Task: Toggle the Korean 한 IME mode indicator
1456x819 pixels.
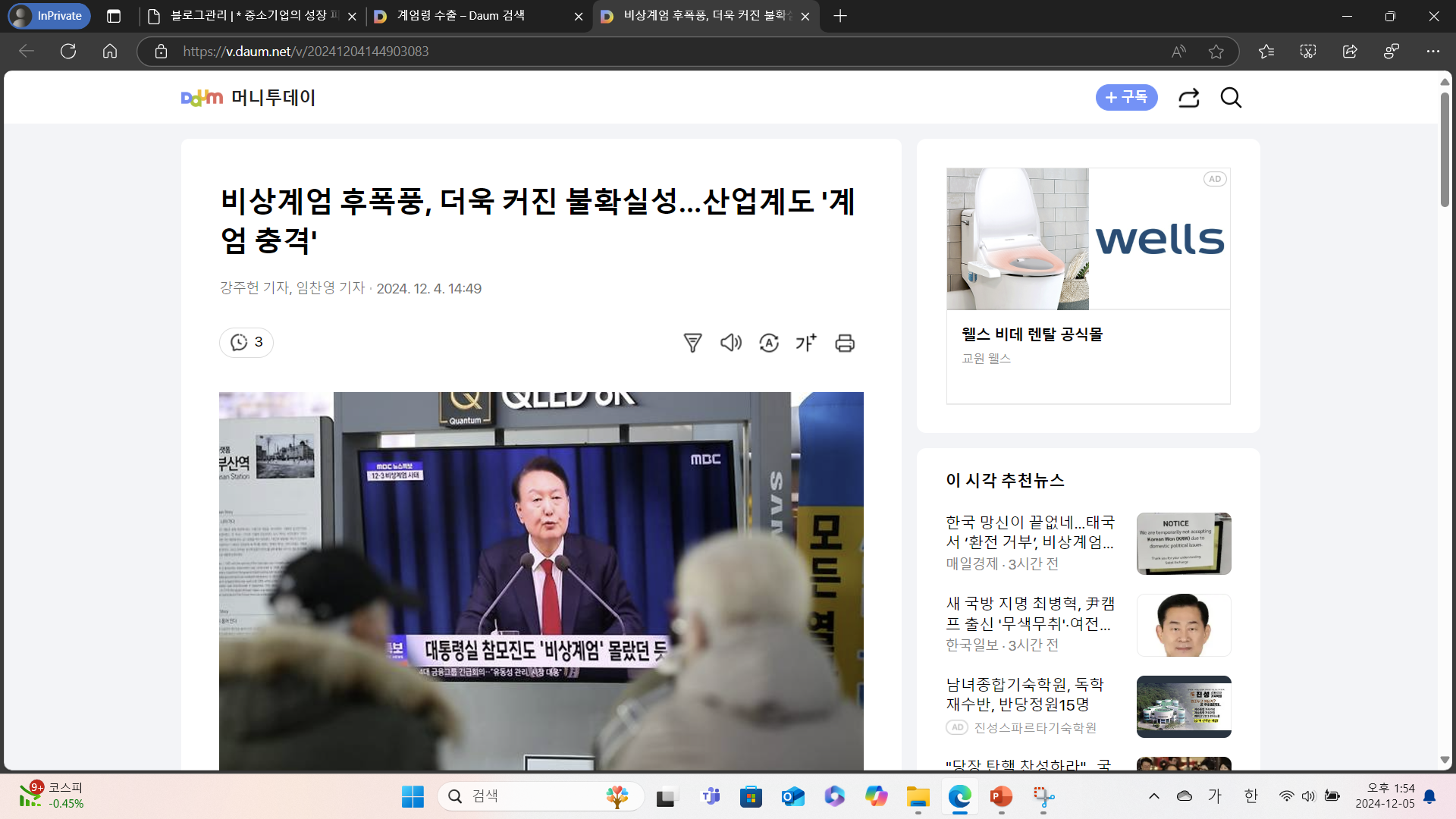Action: (x=1251, y=795)
